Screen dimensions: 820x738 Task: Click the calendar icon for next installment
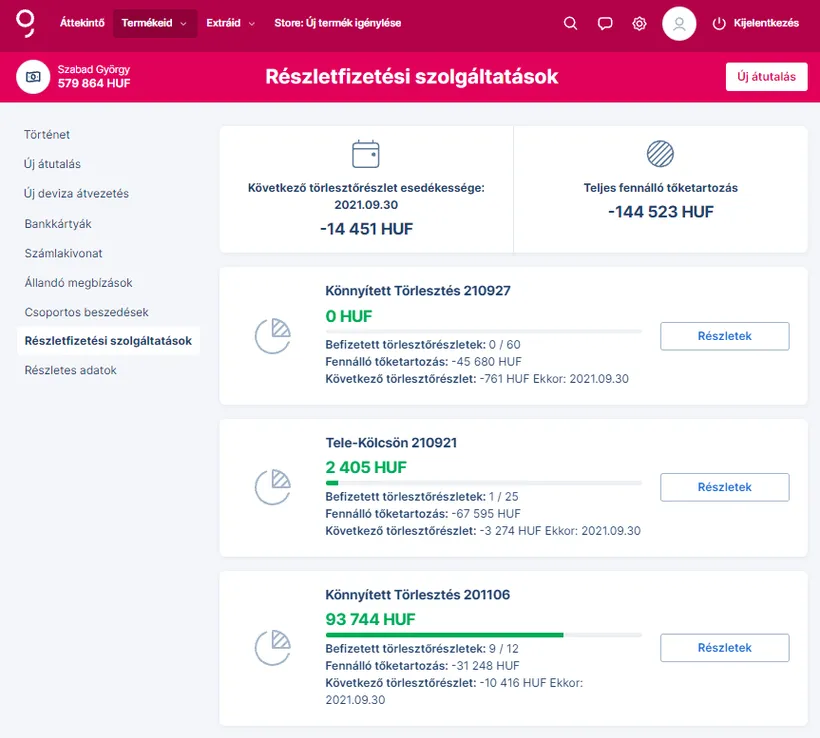coord(366,154)
